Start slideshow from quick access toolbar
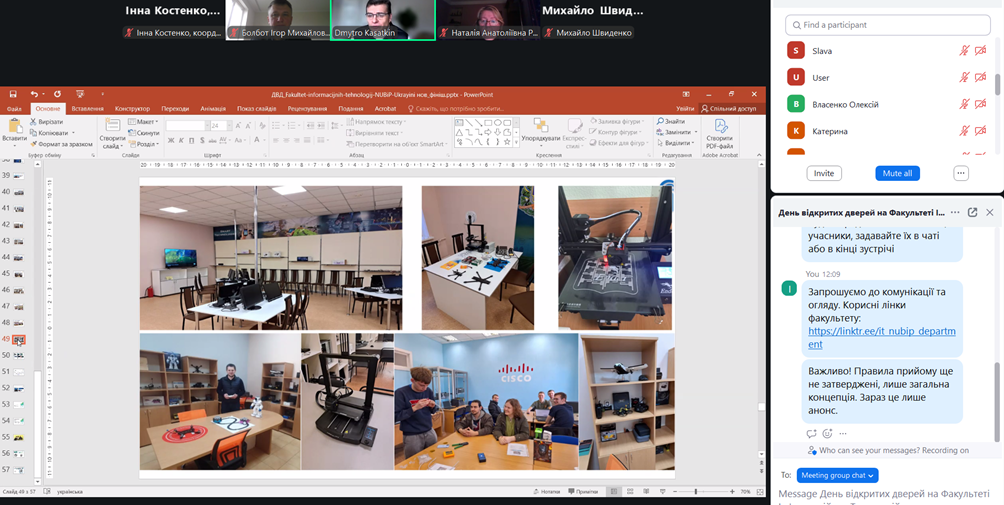The image size is (1004, 505). [x=80, y=94]
